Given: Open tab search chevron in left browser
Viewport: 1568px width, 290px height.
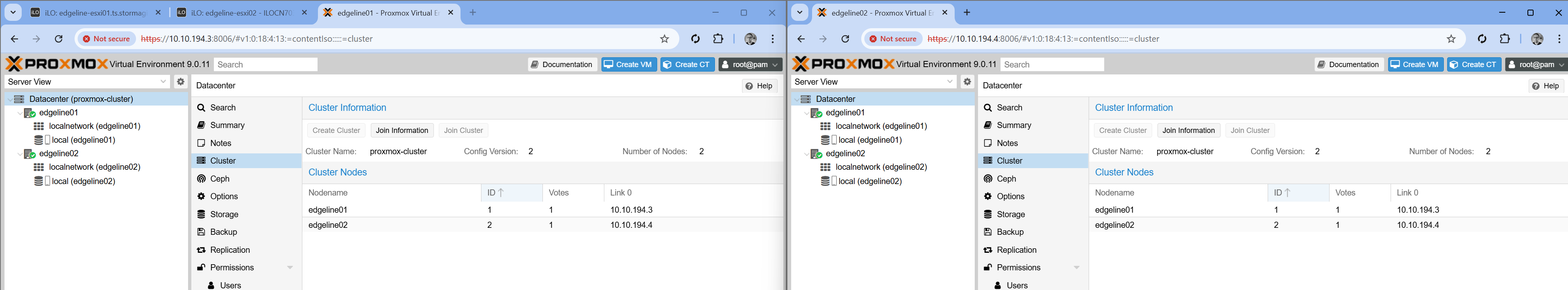Looking at the screenshot, I should coord(13,13).
